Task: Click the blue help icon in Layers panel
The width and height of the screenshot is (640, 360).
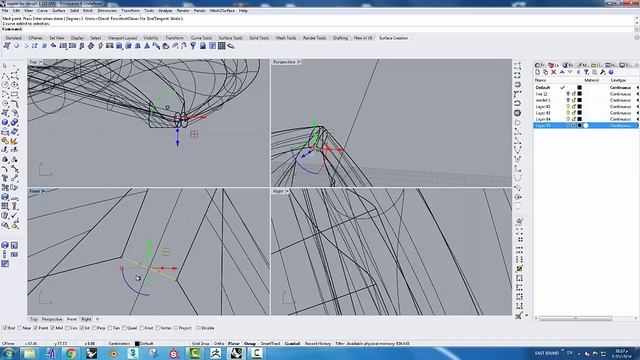Action: 611,72
